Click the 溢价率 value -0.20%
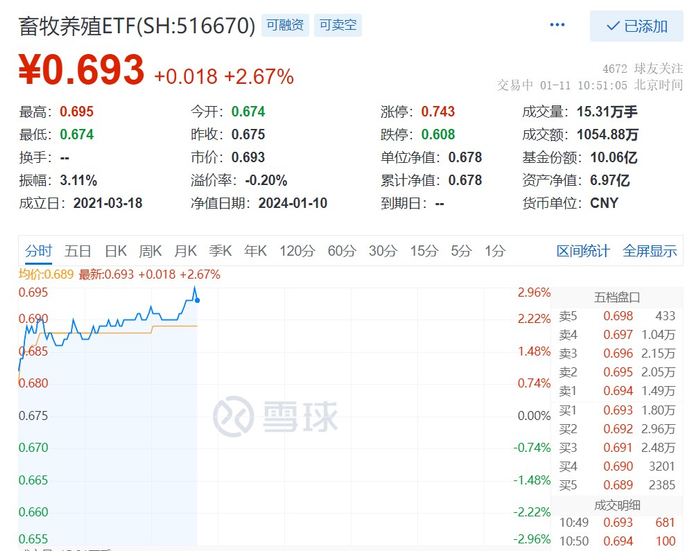This screenshot has width=700, height=551. click(x=266, y=180)
